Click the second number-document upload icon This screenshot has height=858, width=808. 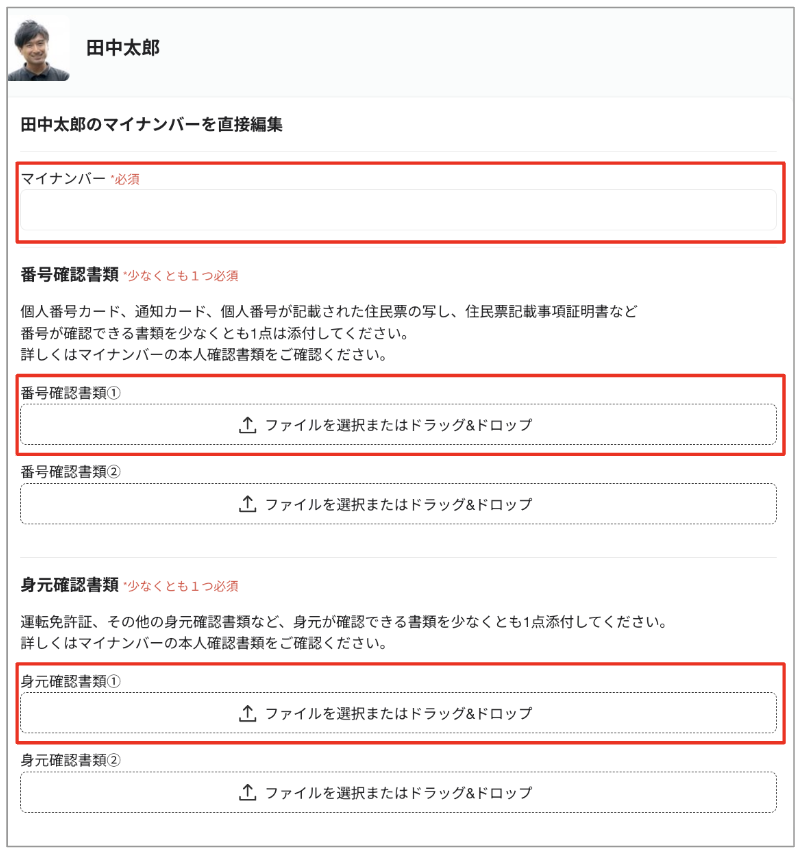247,504
